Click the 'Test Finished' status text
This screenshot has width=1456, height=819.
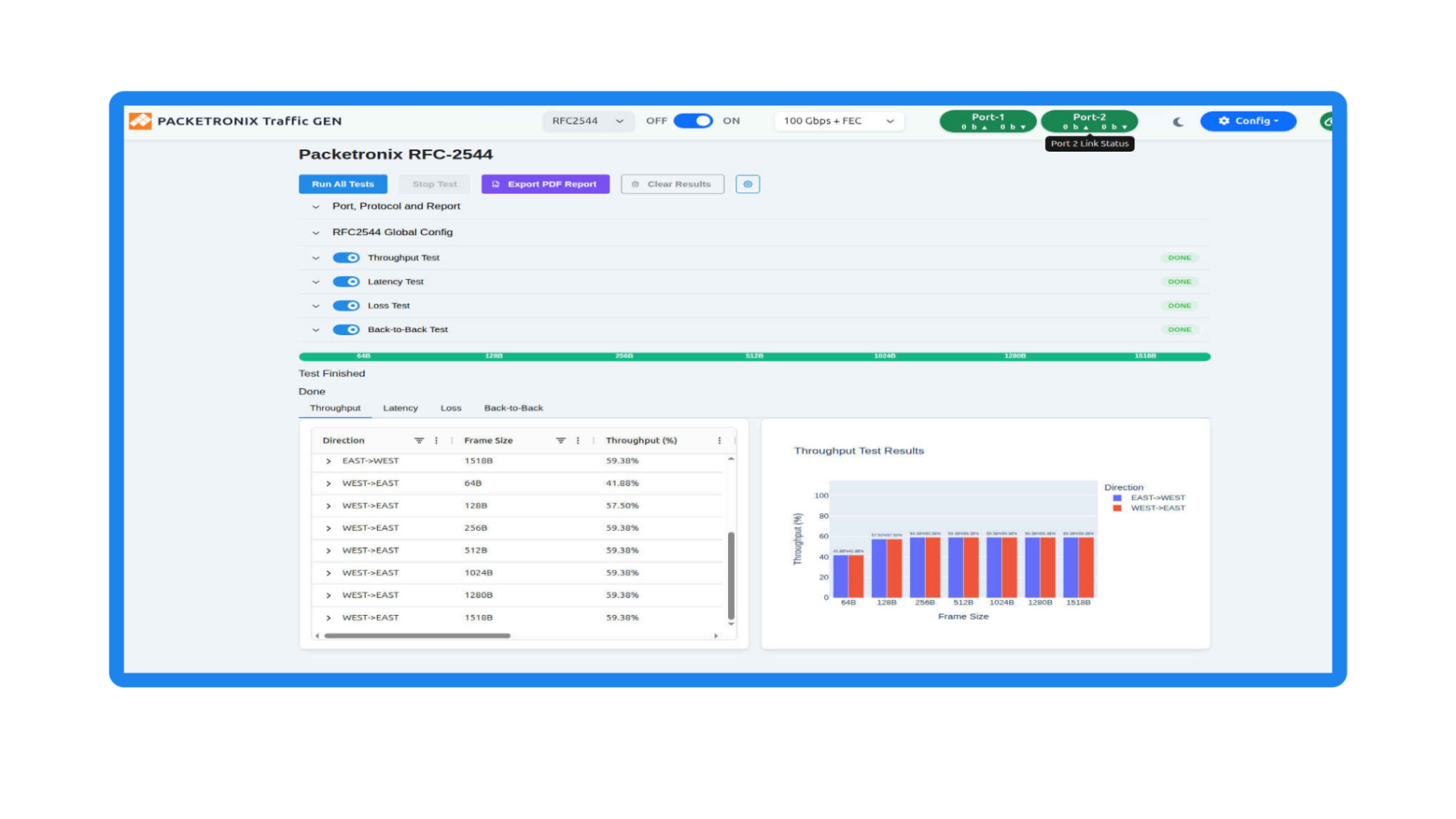click(332, 374)
